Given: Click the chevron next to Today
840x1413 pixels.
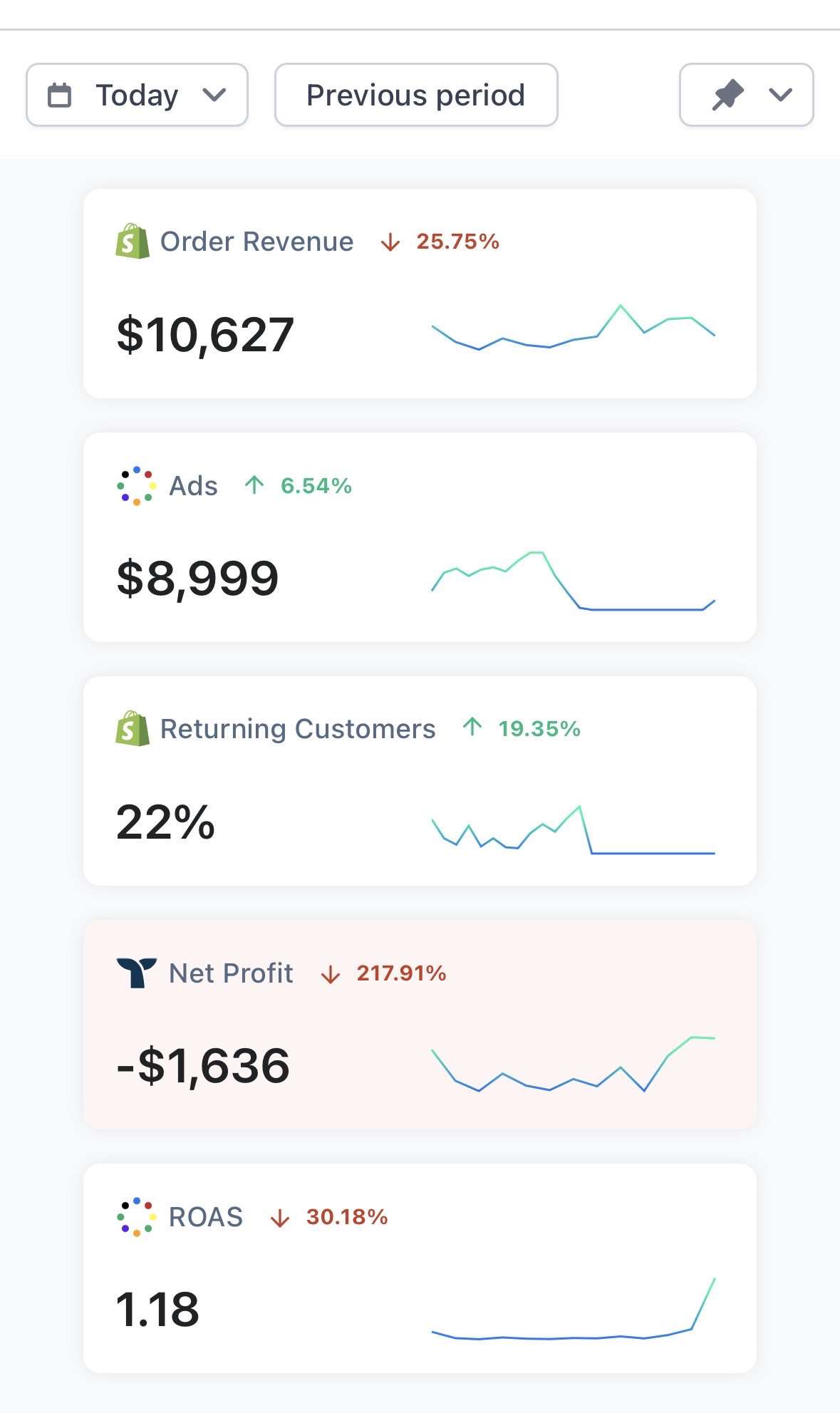Looking at the screenshot, I should point(214,95).
